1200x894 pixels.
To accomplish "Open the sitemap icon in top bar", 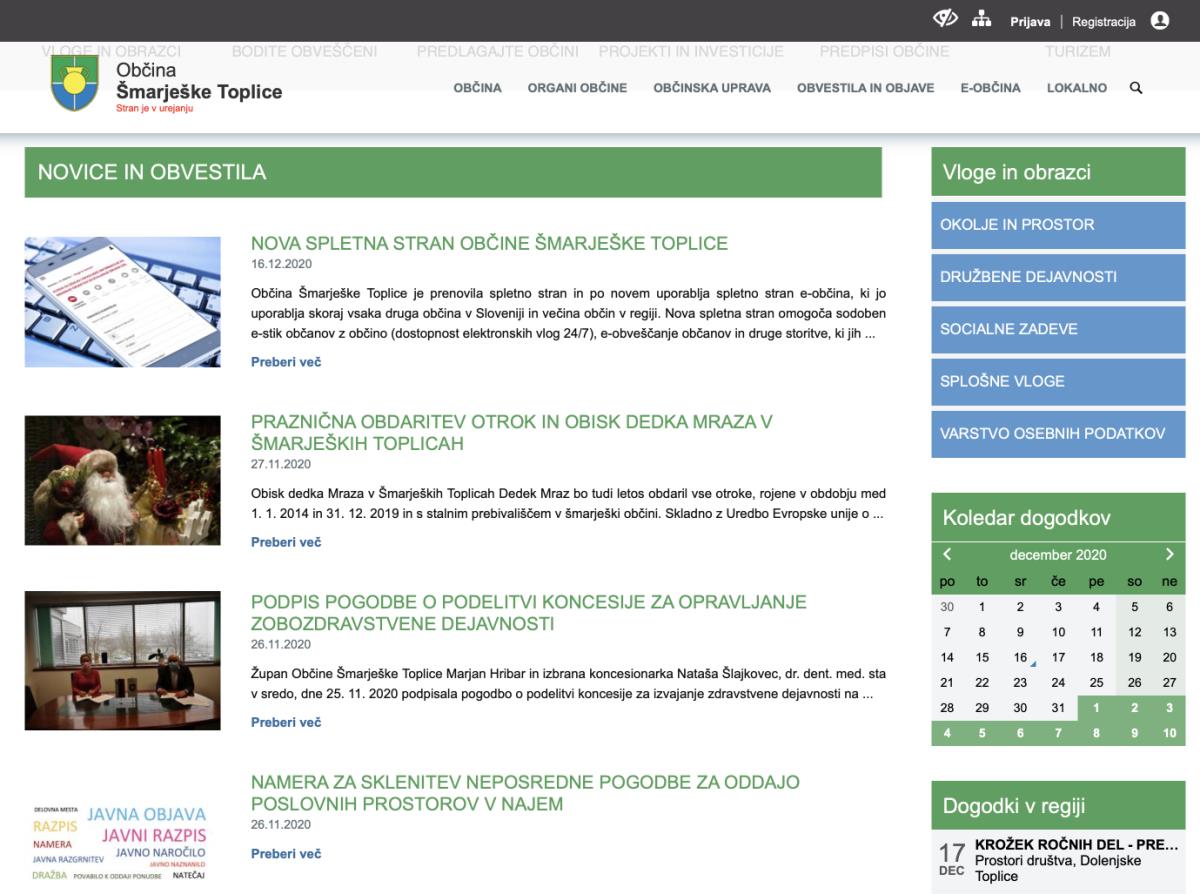I will tap(981, 20).
